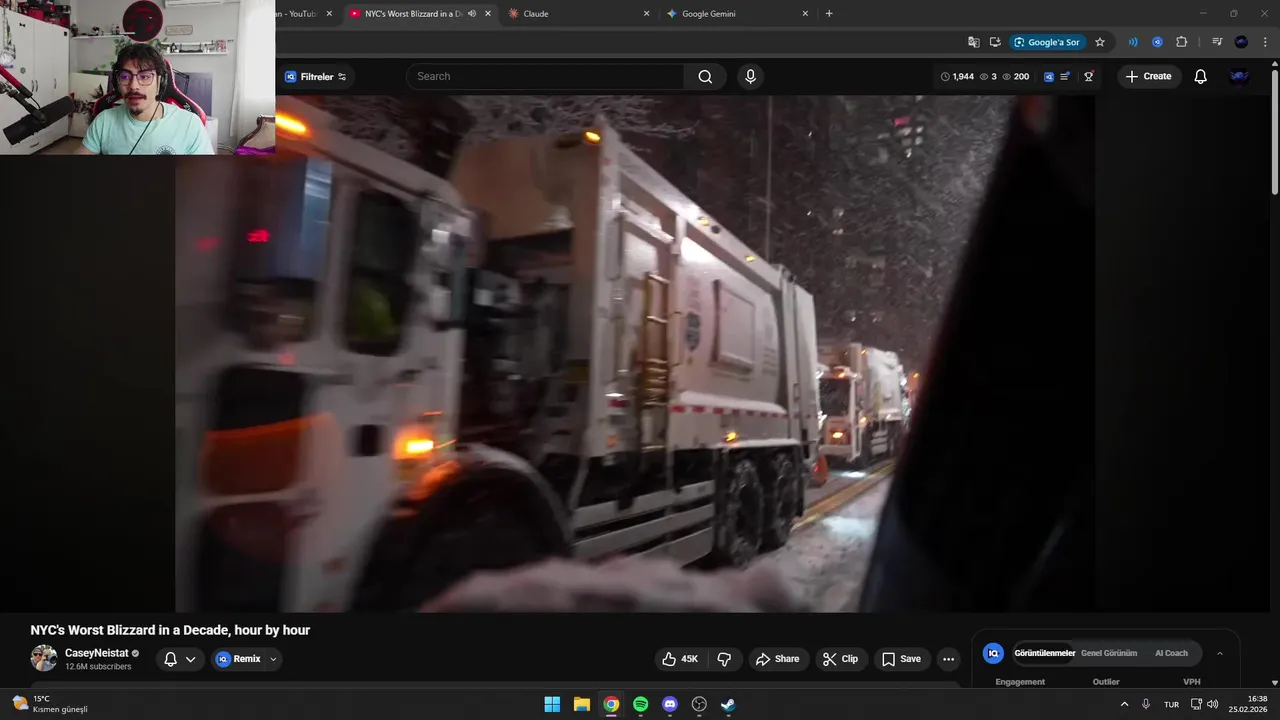1280x720 pixels.
Task: Open the three-dot more actions menu
Action: [948, 659]
